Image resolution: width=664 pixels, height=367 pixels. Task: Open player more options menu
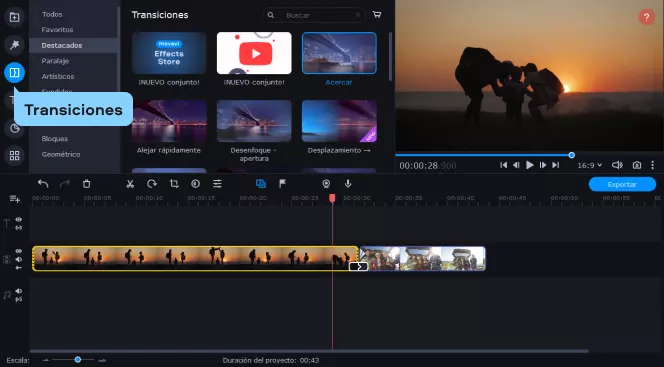[x=653, y=165]
